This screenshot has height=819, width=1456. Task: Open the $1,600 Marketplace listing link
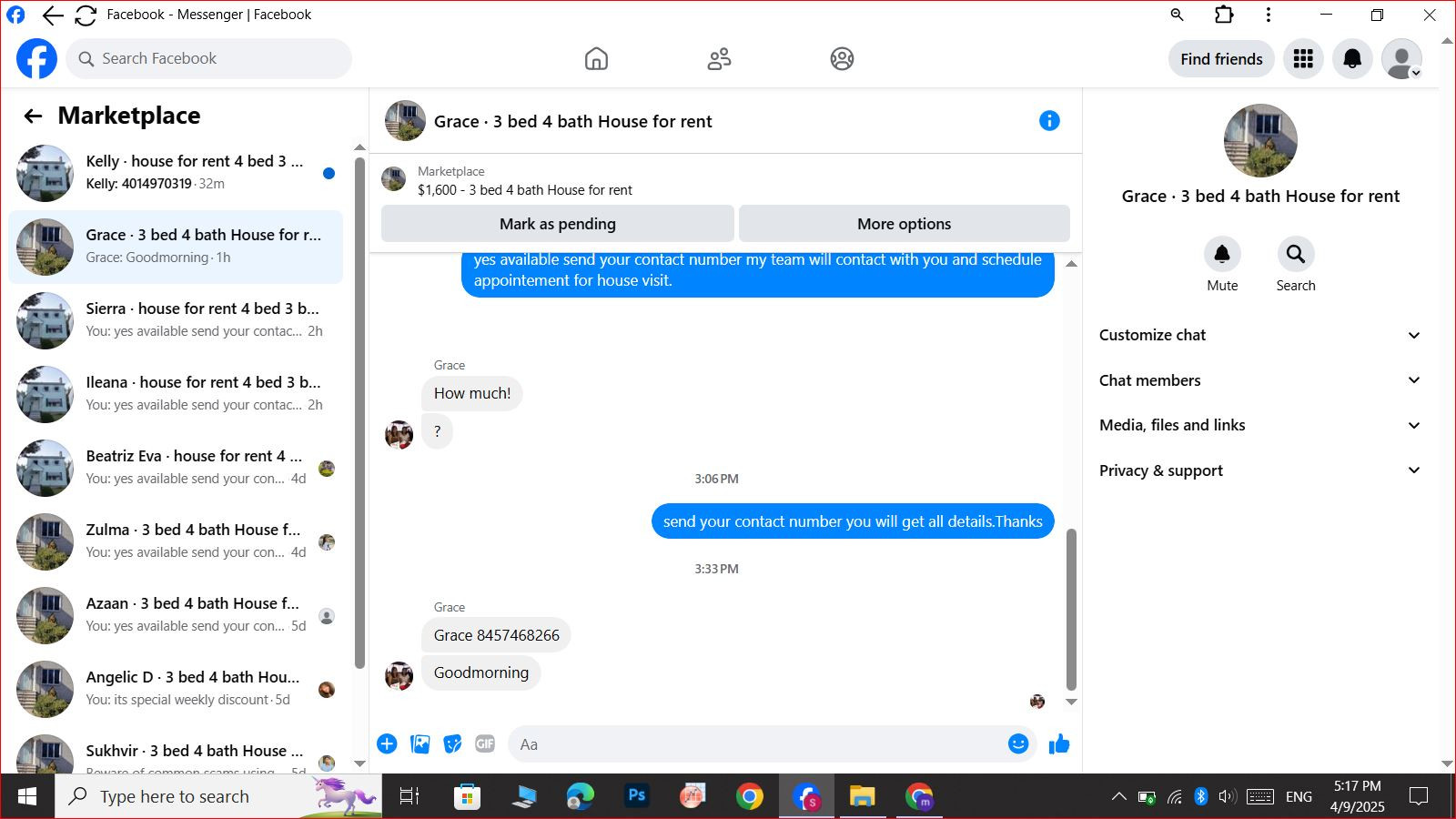coord(524,190)
